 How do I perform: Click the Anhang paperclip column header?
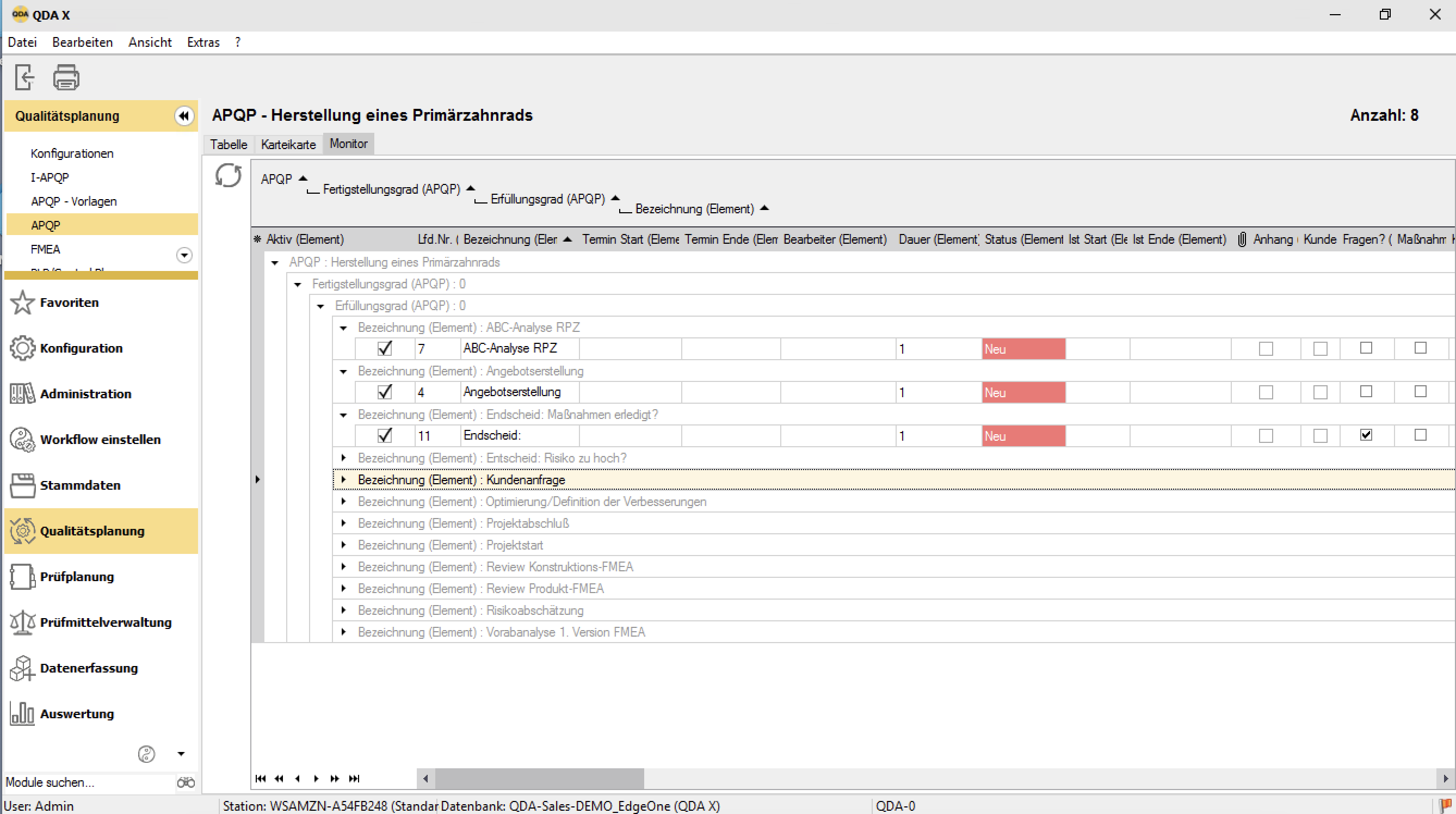tap(1242, 239)
